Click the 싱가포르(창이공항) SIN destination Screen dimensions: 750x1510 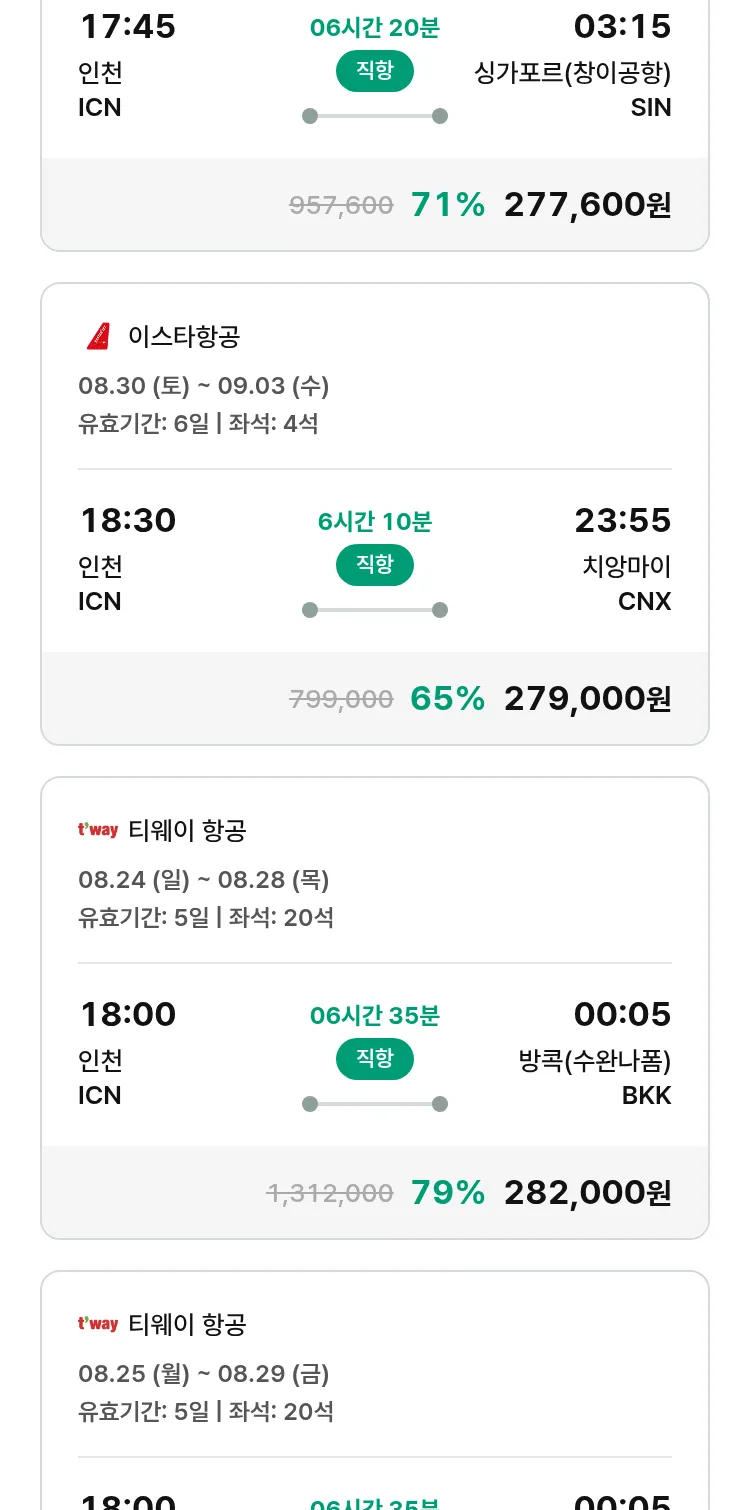pos(573,90)
